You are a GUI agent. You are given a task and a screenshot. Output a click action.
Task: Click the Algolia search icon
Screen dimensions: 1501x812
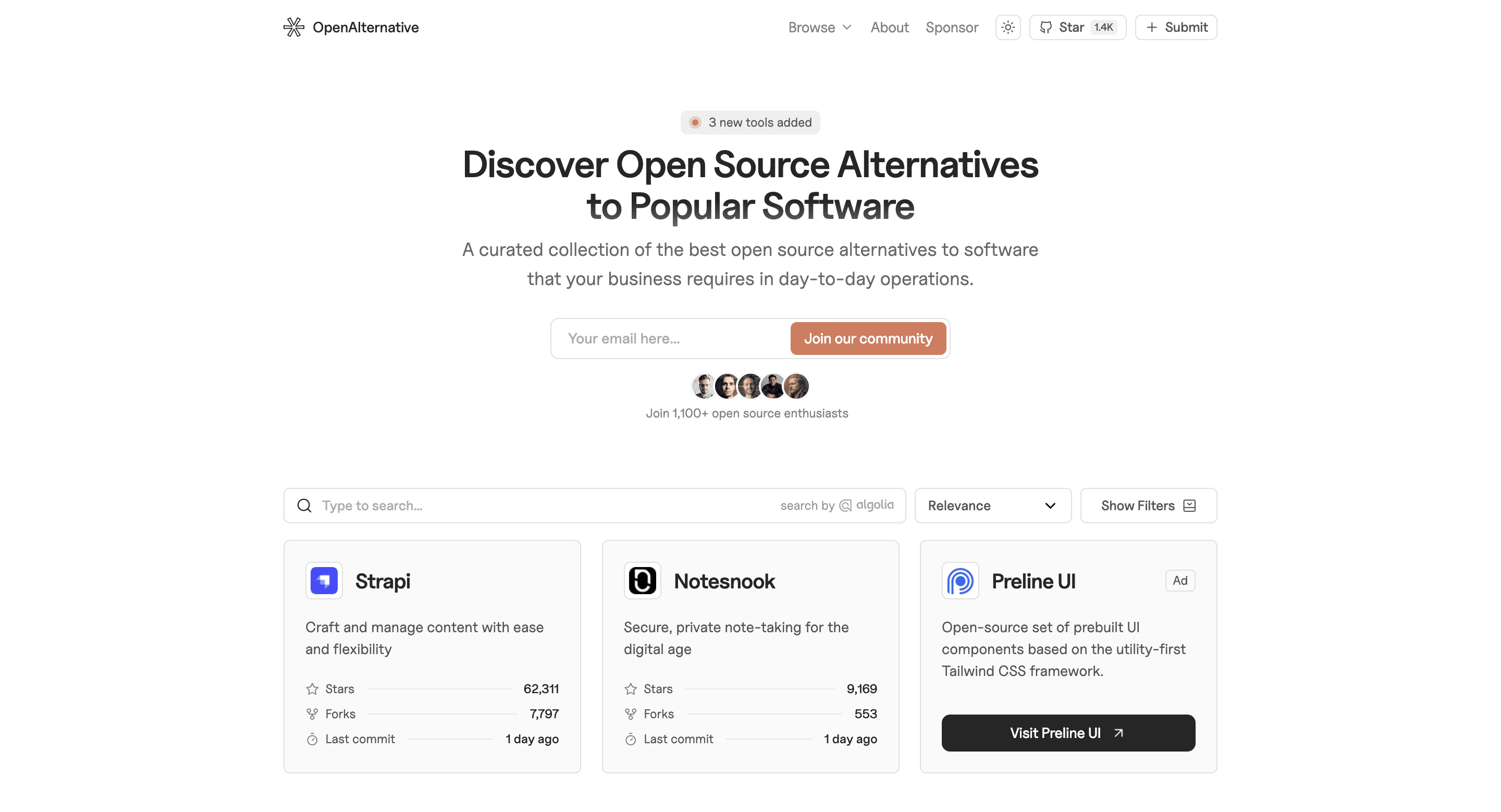tap(845, 505)
